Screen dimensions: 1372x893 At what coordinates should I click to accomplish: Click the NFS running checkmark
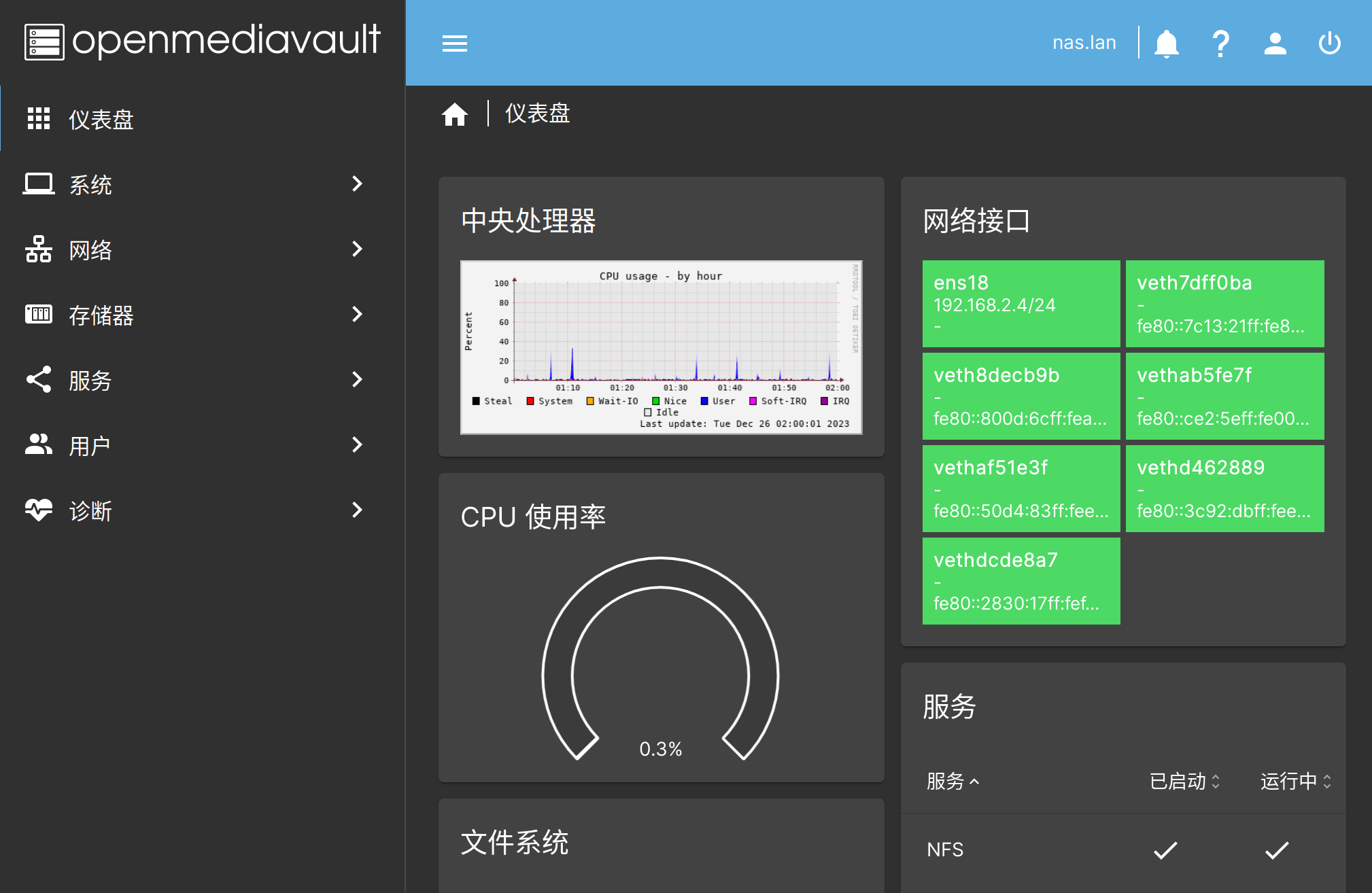click(1277, 850)
